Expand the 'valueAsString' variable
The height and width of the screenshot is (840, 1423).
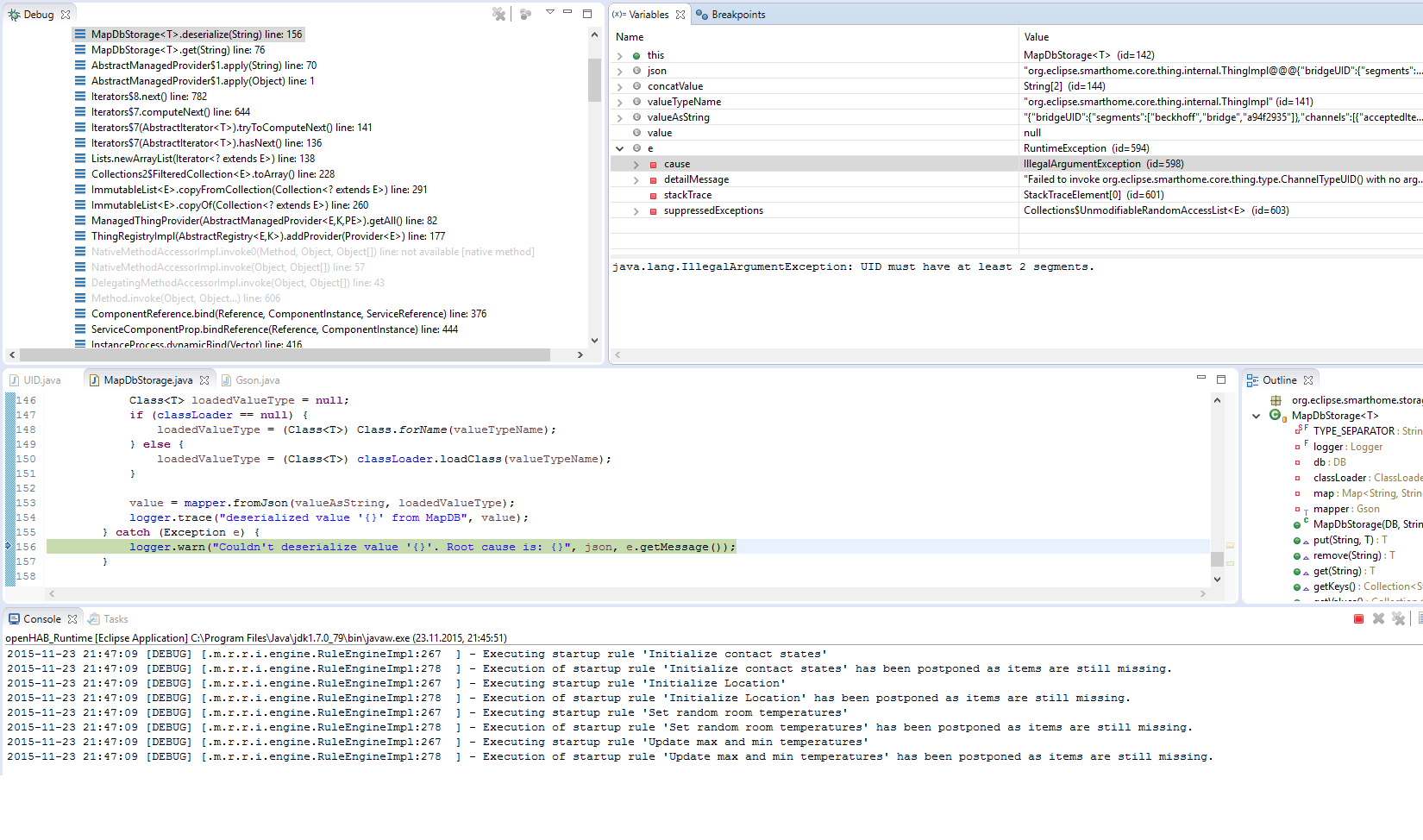tap(620, 117)
